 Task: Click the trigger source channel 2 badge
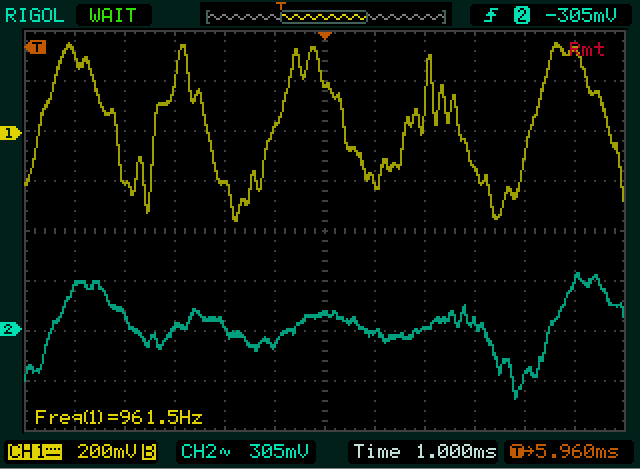[522, 15]
